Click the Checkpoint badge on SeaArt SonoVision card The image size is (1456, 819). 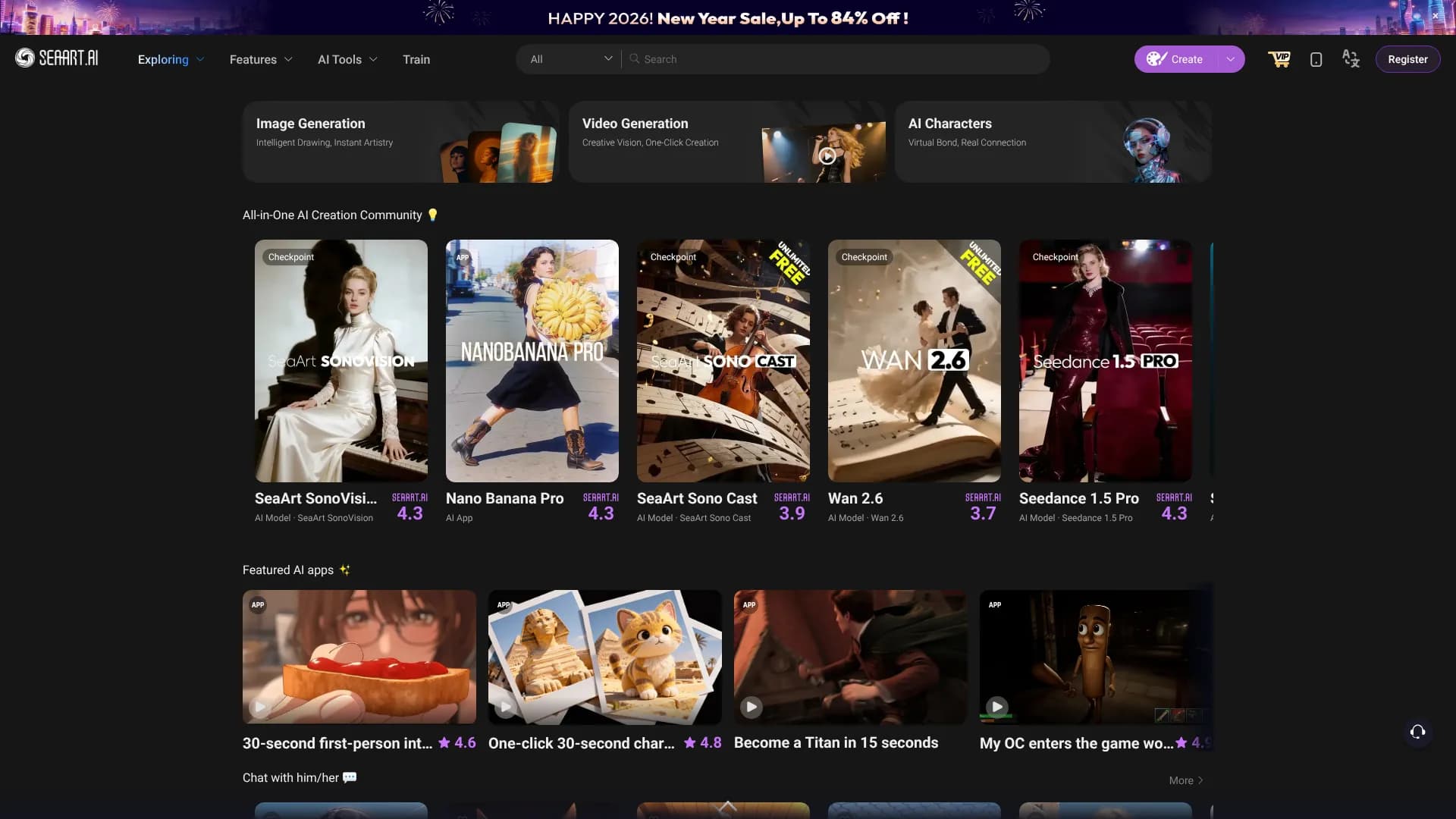(291, 257)
